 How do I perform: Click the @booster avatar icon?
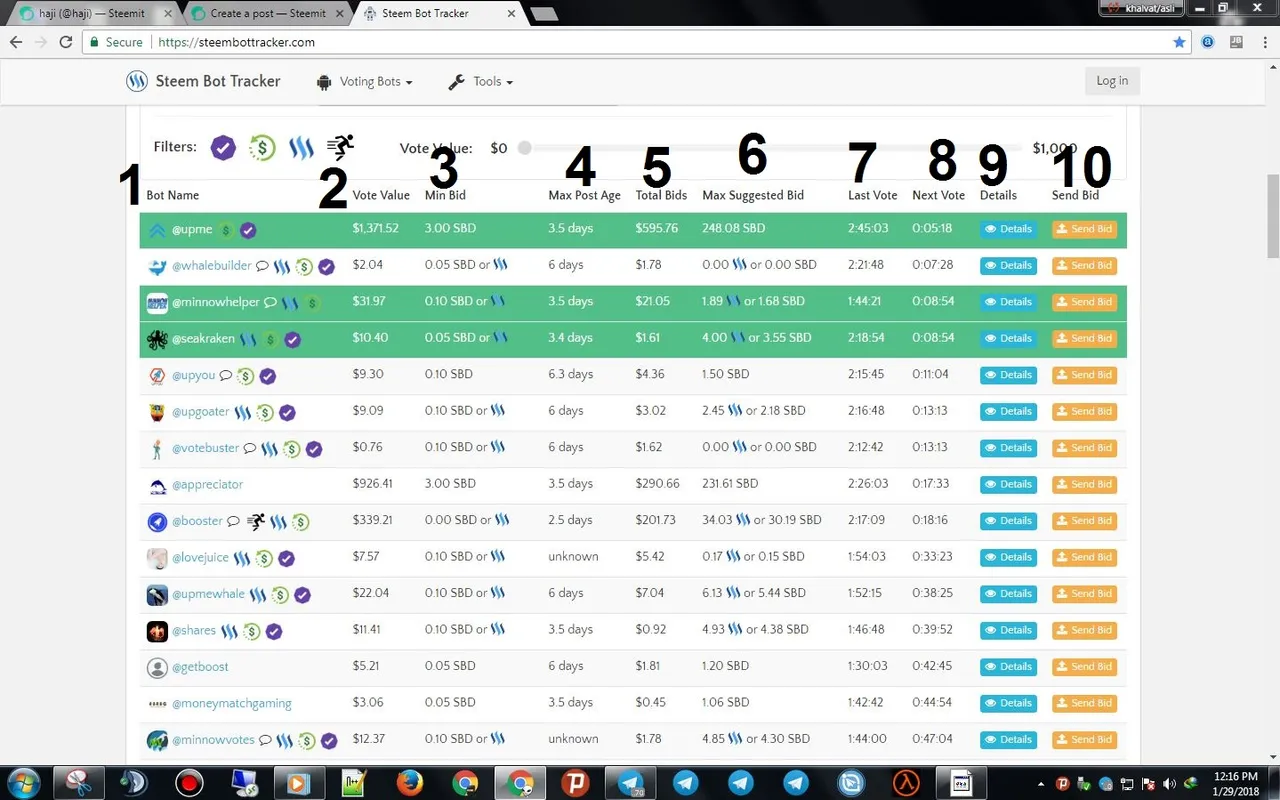point(157,521)
